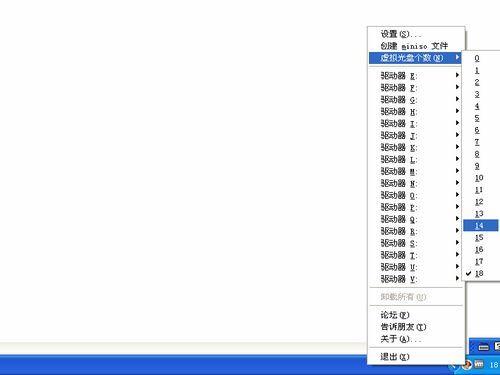
Task: Select the 驱动器 S: menu entry
Action: coord(416,243)
